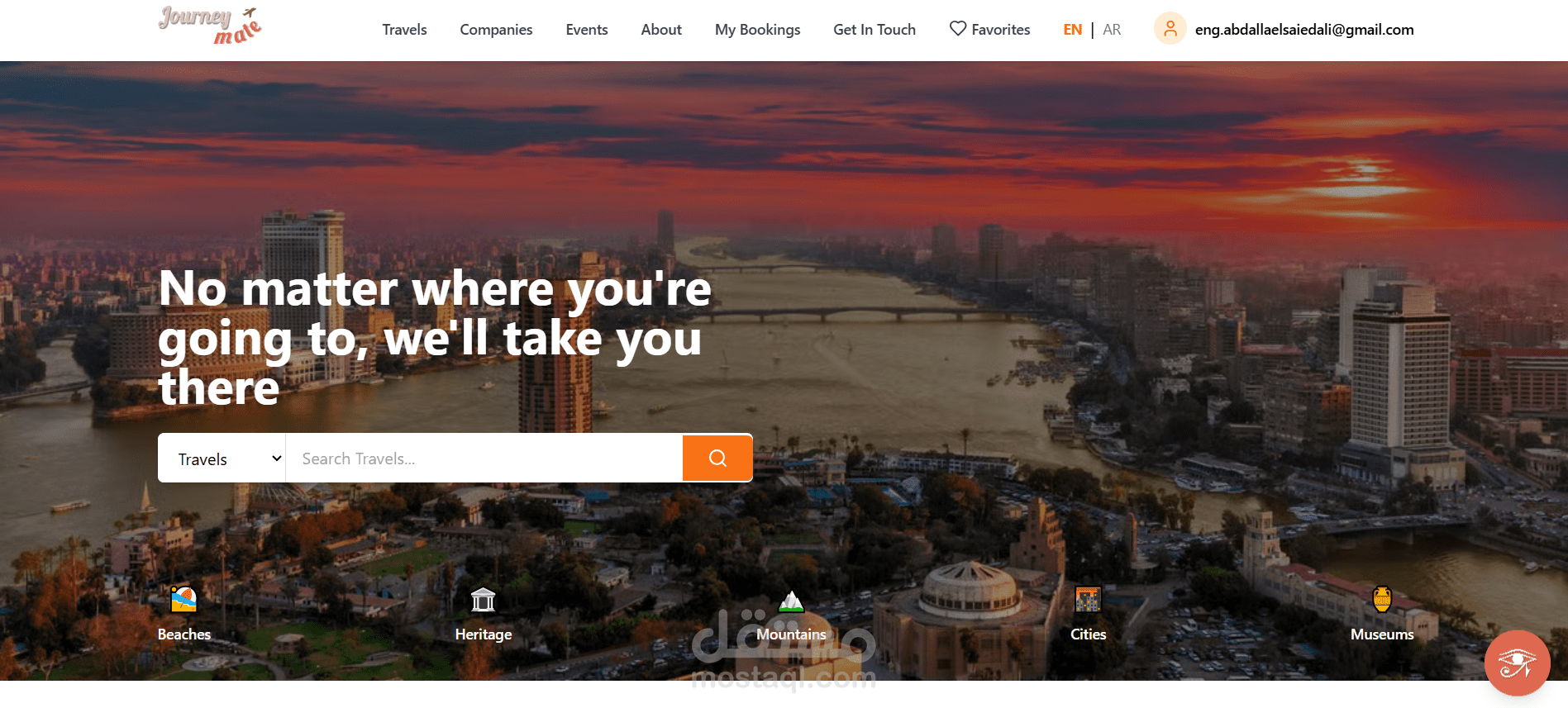The width and height of the screenshot is (1568, 708).
Task: Click the Journey Mate logo
Action: click(210, 26)
